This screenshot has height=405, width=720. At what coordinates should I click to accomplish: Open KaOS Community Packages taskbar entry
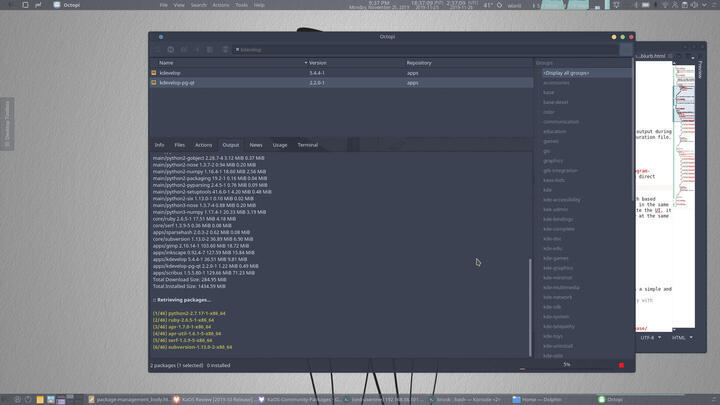(x=300, y=399)
